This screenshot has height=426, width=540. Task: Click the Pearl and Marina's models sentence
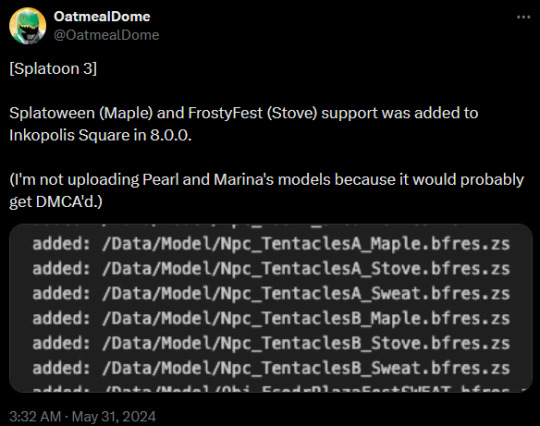(267, 179)
